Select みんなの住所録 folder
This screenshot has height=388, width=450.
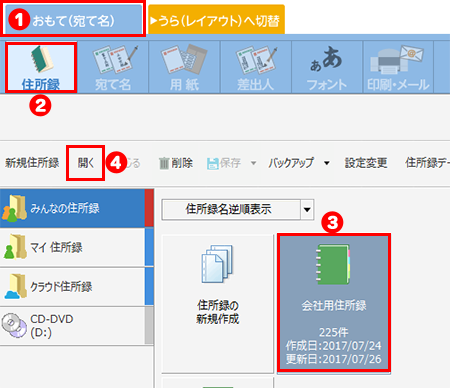click(x=77, y=208)
